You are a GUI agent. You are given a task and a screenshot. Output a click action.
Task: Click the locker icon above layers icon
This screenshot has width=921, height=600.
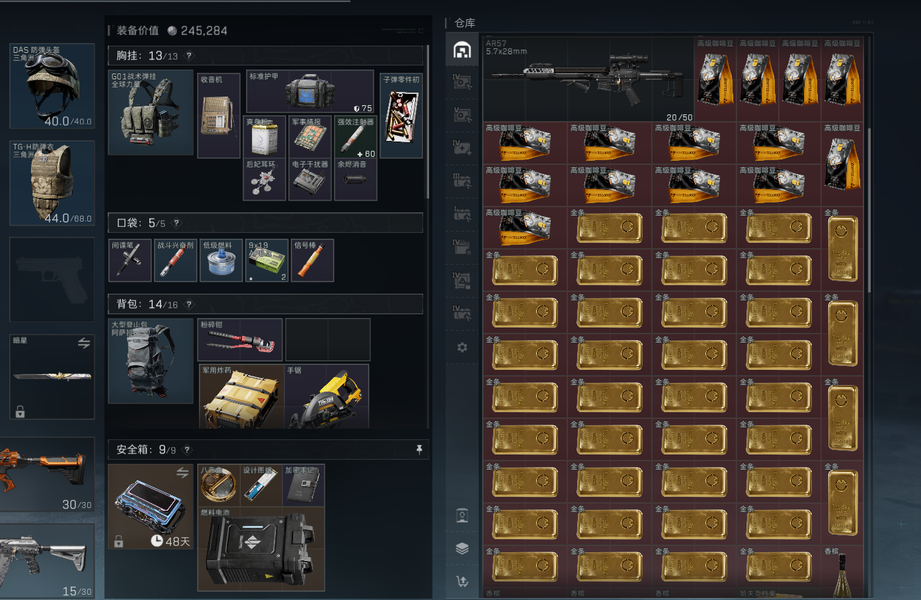pyautogui.click(x=462, y=515)
